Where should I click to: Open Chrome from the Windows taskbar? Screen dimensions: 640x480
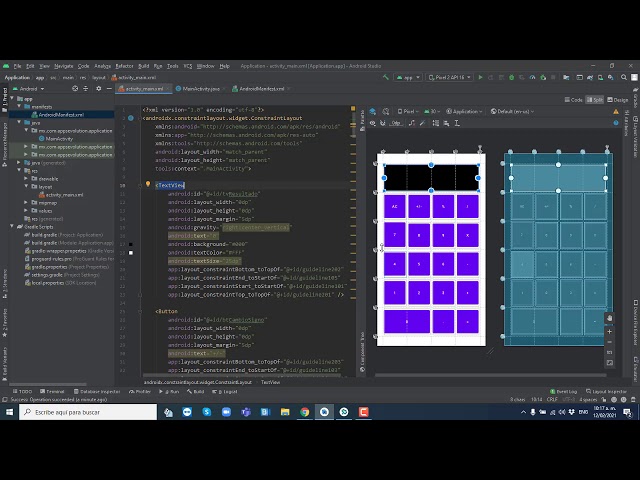(304, 412)
